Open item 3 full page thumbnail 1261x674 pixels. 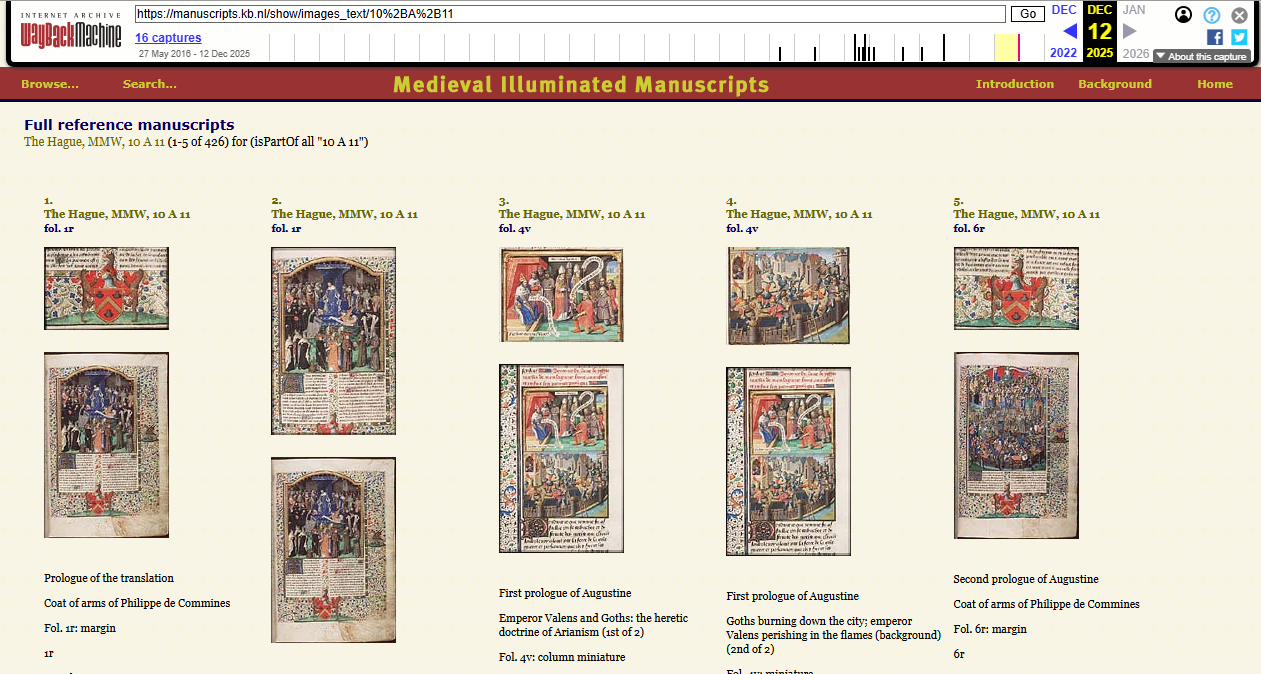coord(561,458)
